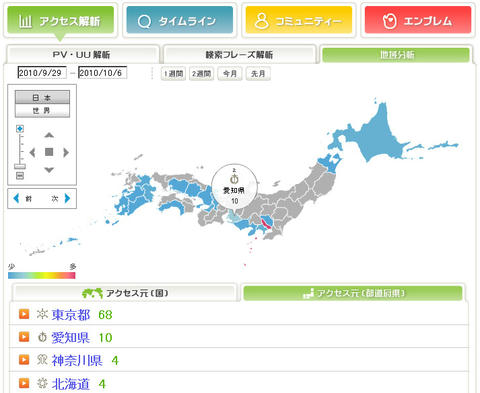
Task: Click the 愛知県 tooltip bubble on map
Action: 235,186
